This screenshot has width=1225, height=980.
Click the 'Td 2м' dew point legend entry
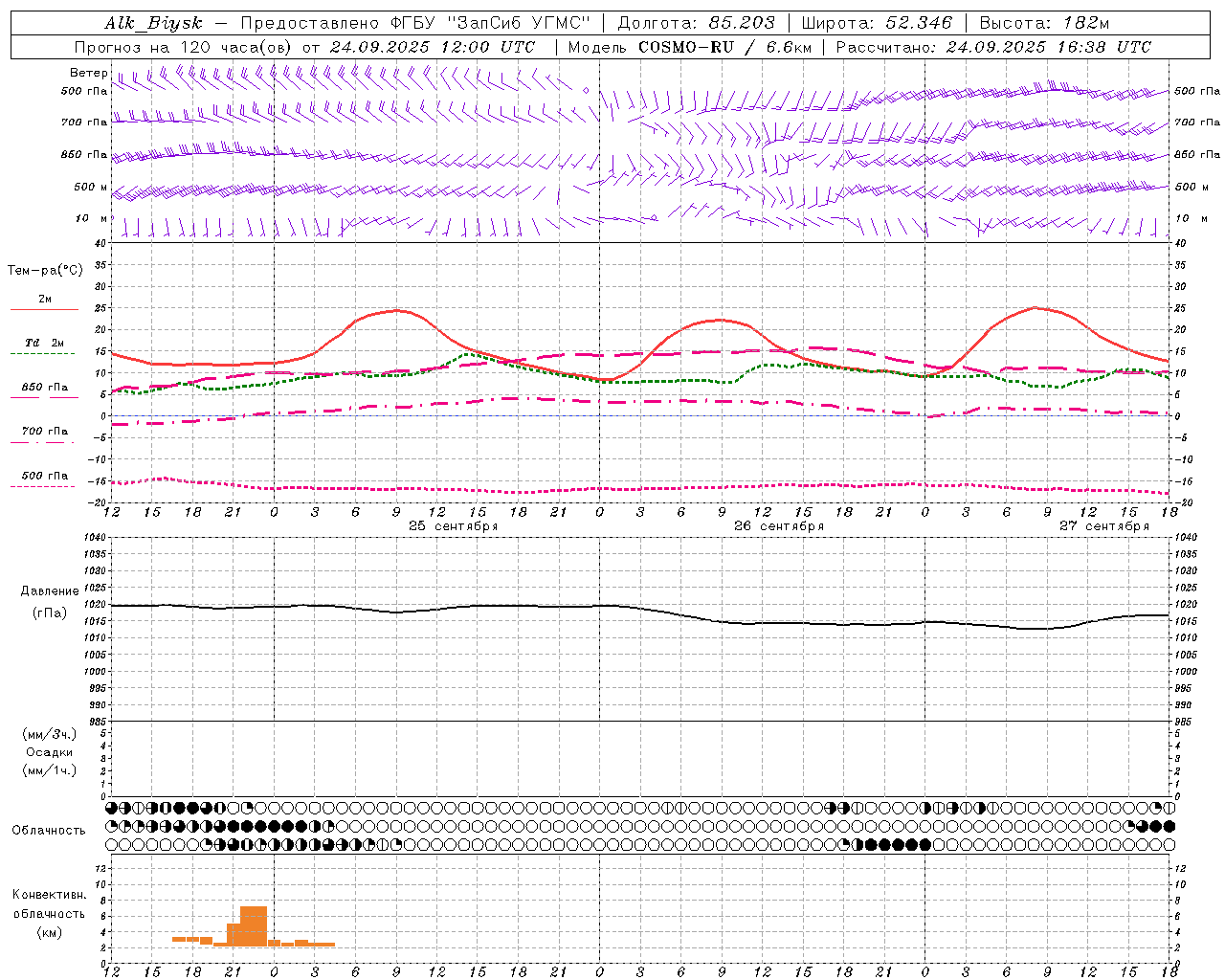click(x=45, y=343)
